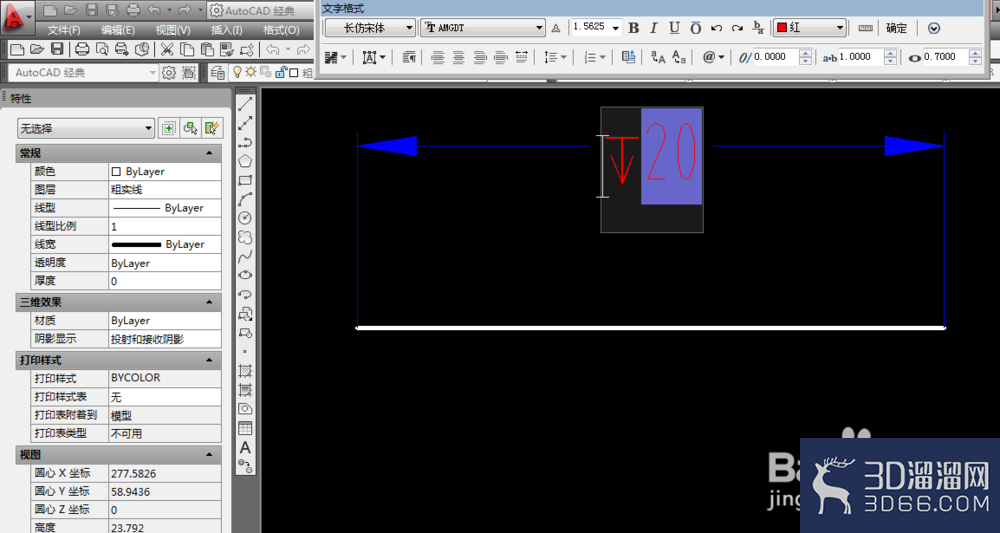Viewport: 1000px width, 533px height.
Task: Open the AMGDT font dropdown
Action: click(x=483, y=28)
